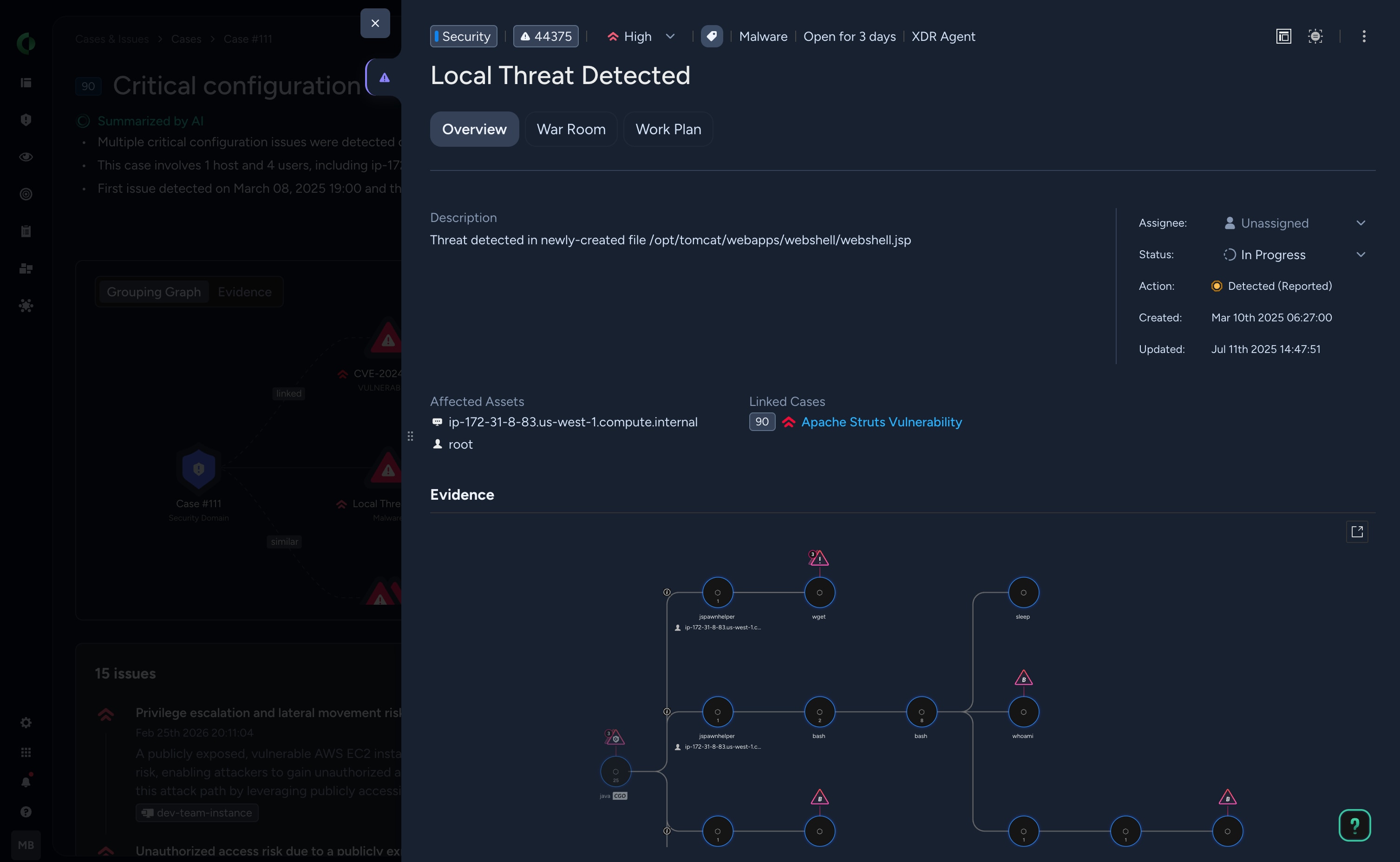
Task: Click the alert triangle above wget
Action: pyautogui.click(x=819, y=558)
